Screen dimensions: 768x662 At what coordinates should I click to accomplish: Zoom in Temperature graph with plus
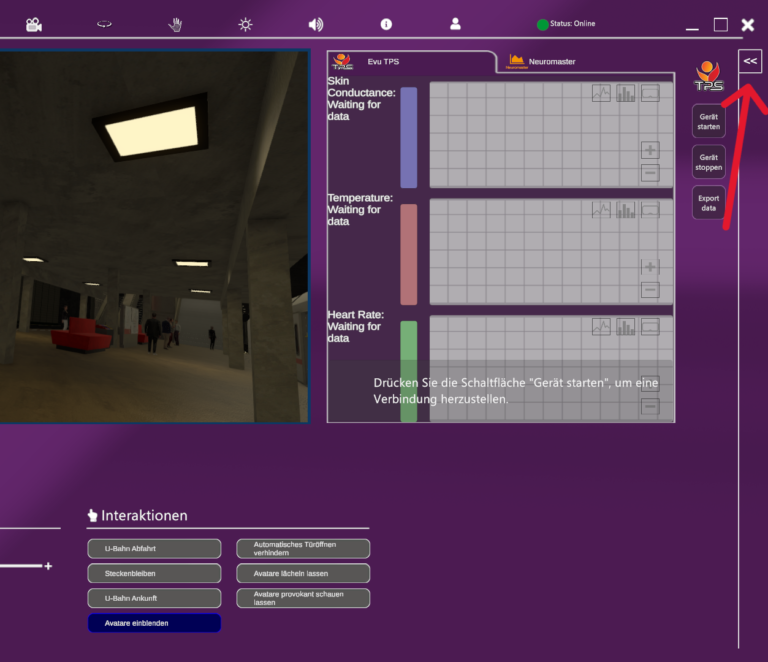(x=650, y=267)
